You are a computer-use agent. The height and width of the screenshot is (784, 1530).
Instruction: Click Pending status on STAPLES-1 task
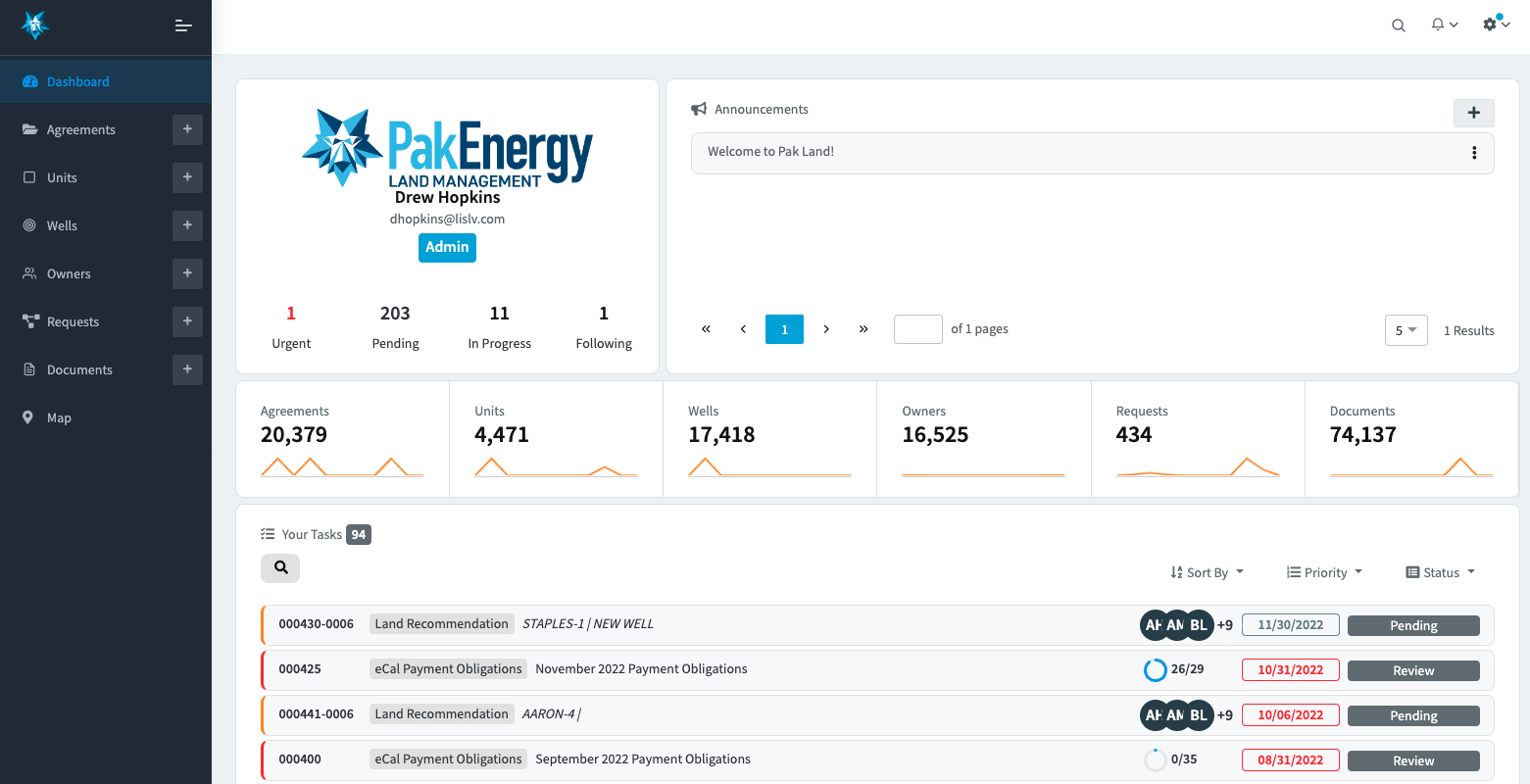[1413, 625]
